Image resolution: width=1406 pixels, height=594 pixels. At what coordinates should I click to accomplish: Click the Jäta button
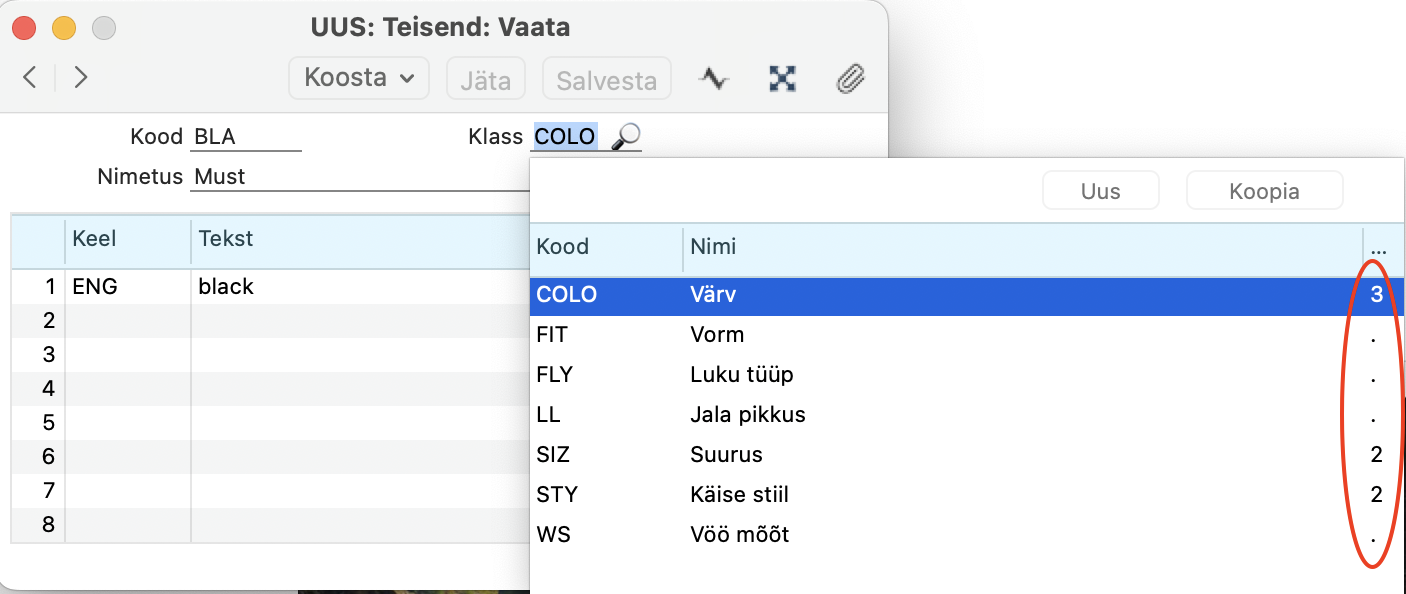tap(485, 79)
